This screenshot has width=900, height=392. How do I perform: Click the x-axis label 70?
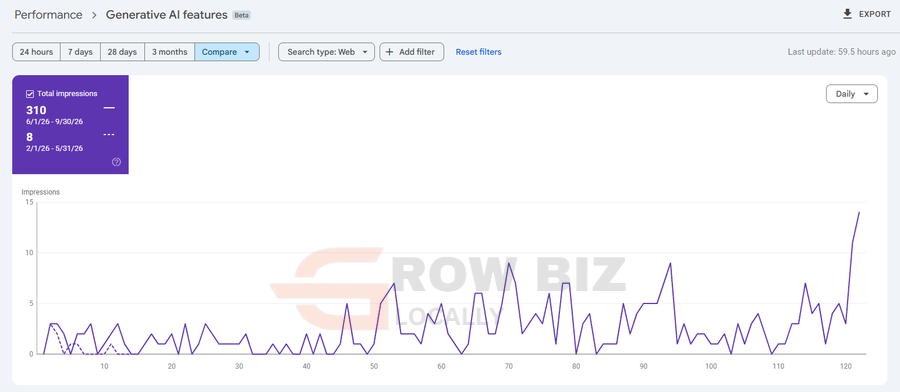click(509, 366)
